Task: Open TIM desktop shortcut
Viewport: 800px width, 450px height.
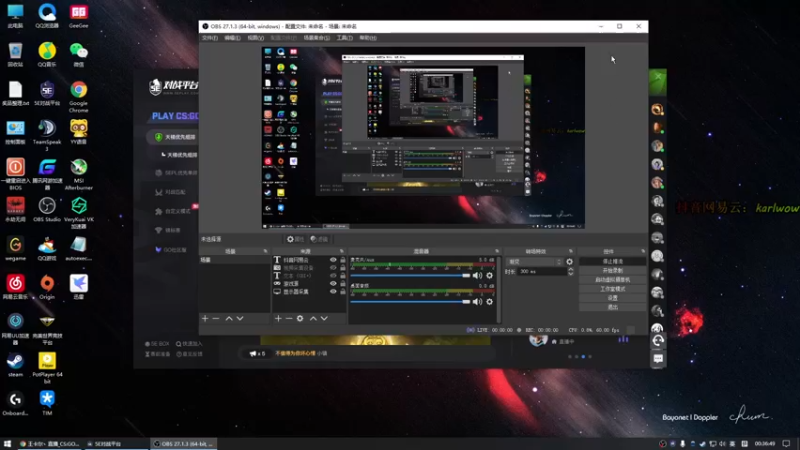Action: pyautogui.click(x=47, y=403)
